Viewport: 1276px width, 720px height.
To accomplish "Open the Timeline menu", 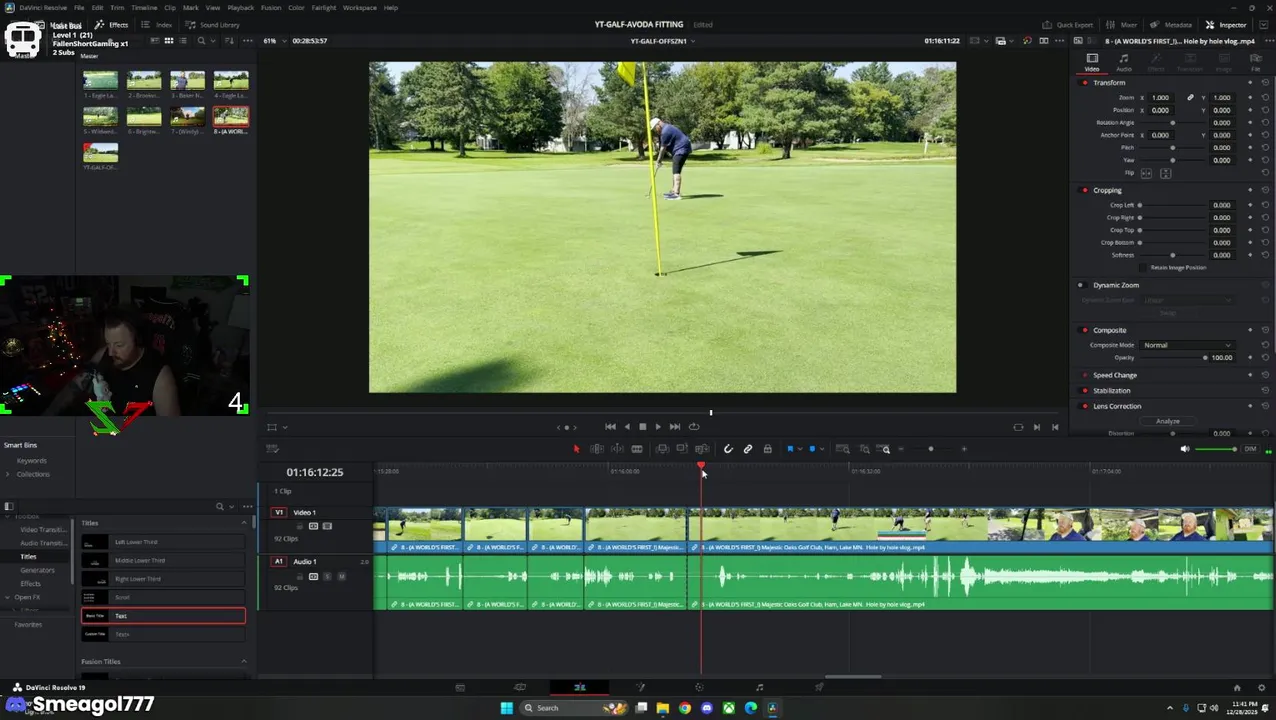I will coord(144,8).
